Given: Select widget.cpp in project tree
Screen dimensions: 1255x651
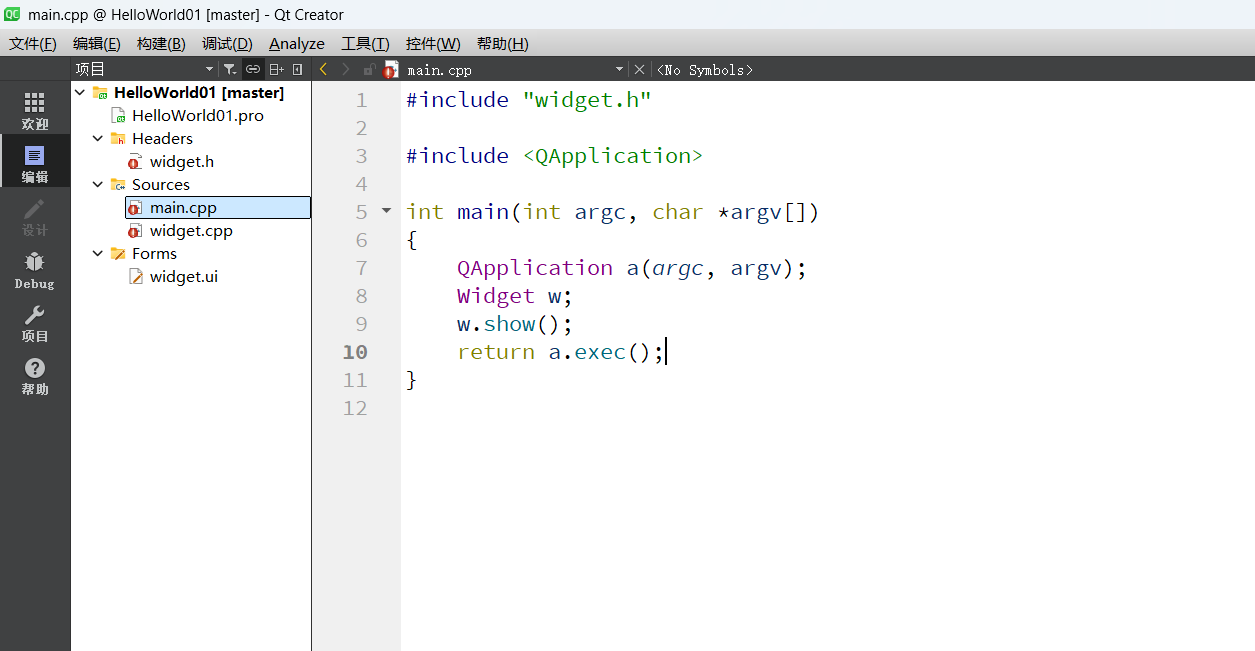Looking at the screenshot, I should tap(191, 230).
